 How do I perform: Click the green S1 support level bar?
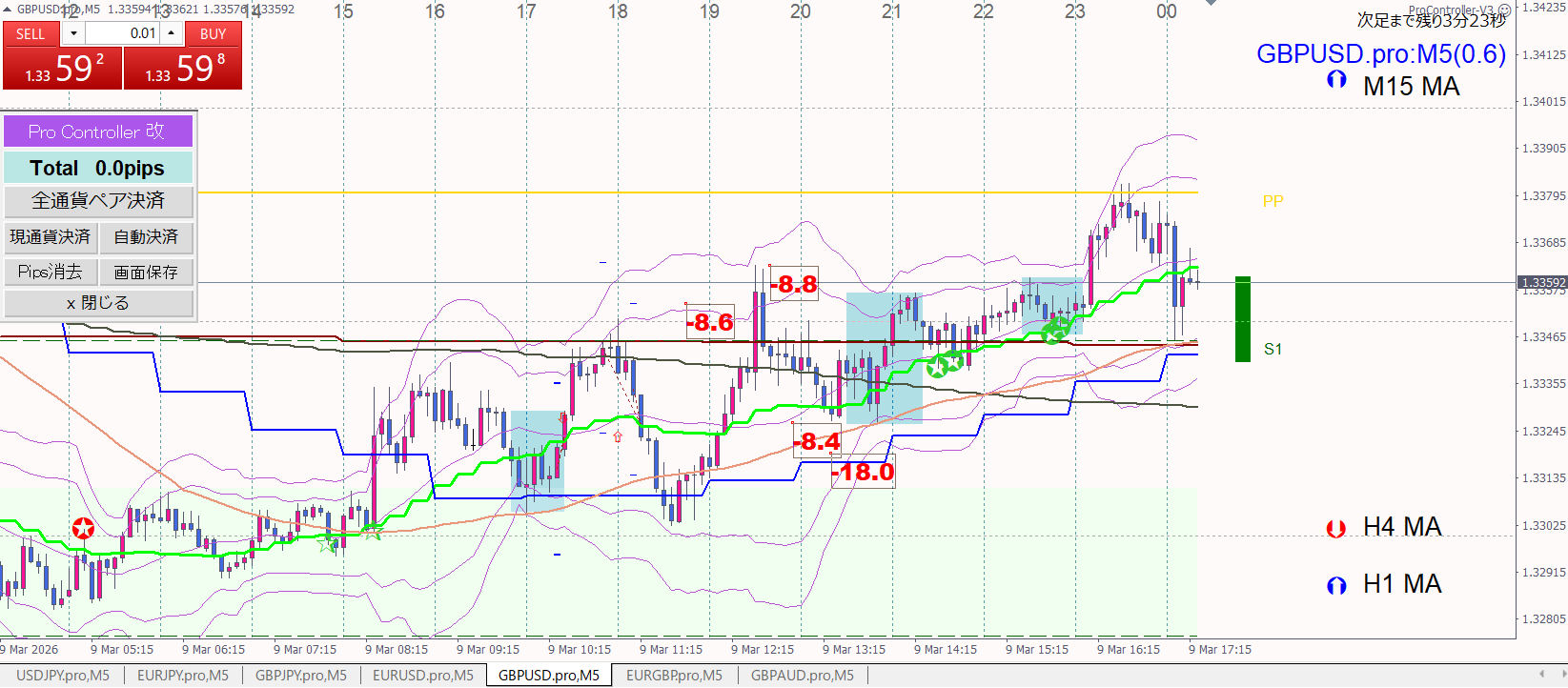point(1242,319)
